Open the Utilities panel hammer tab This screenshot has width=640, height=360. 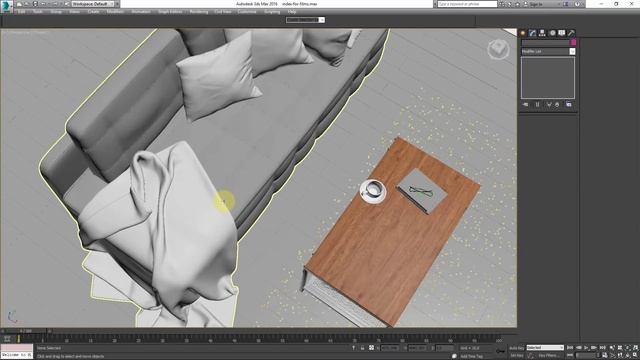pos(571,33)
